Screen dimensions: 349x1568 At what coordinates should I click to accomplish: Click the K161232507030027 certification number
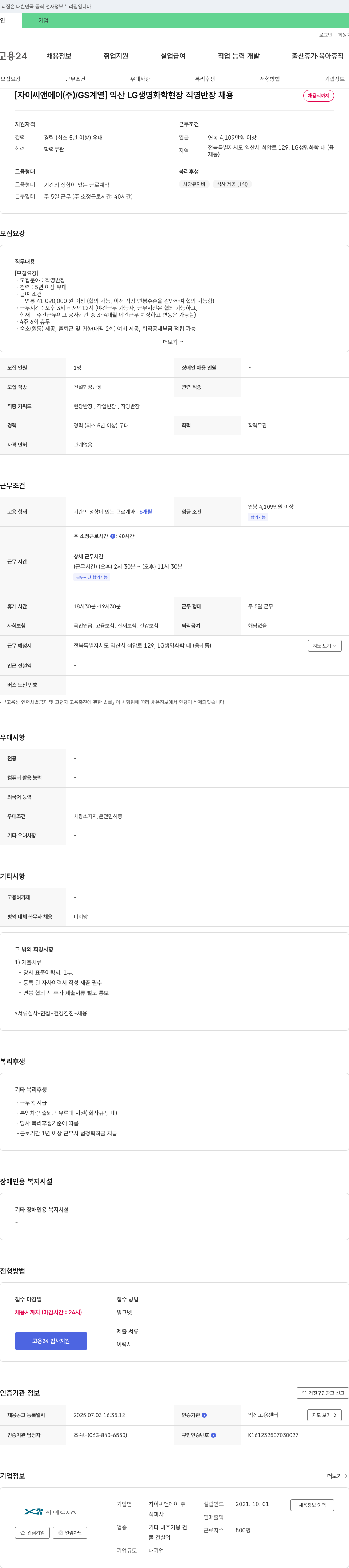point(273,1435)
